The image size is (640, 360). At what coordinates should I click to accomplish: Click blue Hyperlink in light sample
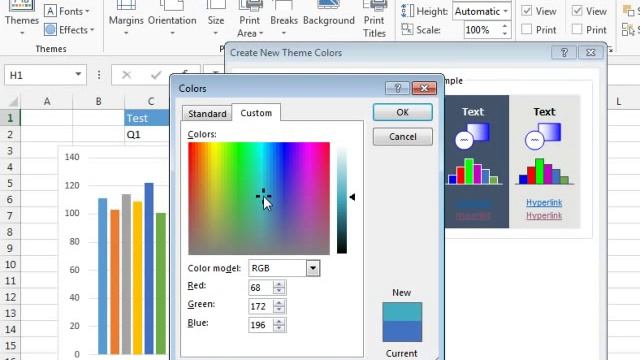coord(544,202)
